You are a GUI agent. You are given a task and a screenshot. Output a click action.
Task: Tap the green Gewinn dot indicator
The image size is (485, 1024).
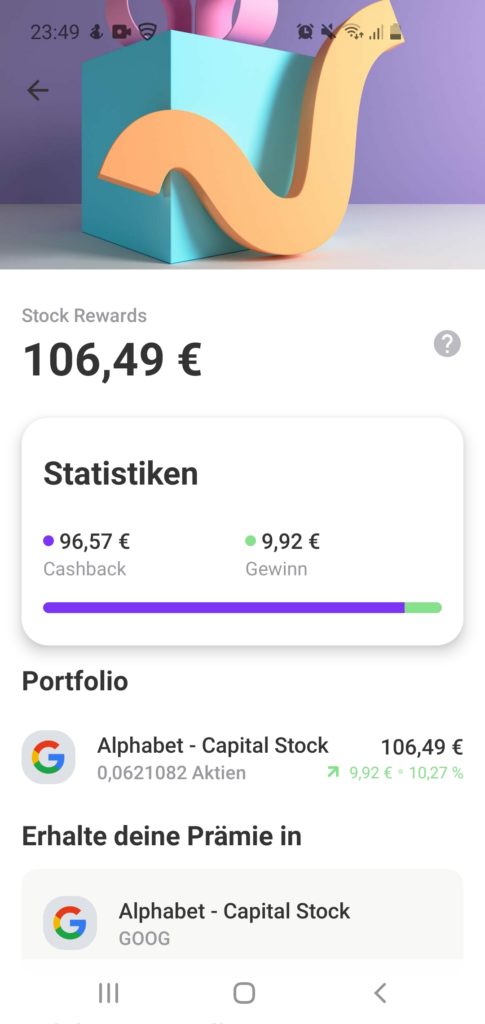(x=250, y=541)
